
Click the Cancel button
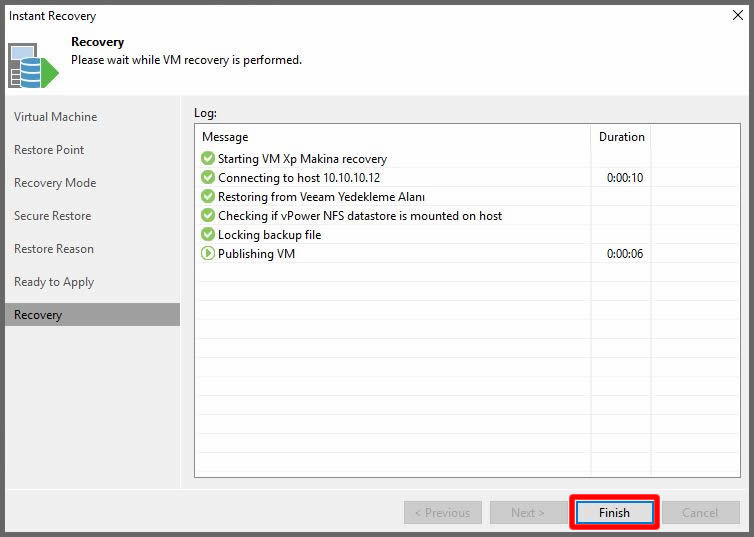pyautogui.click(x=700, y=512)
